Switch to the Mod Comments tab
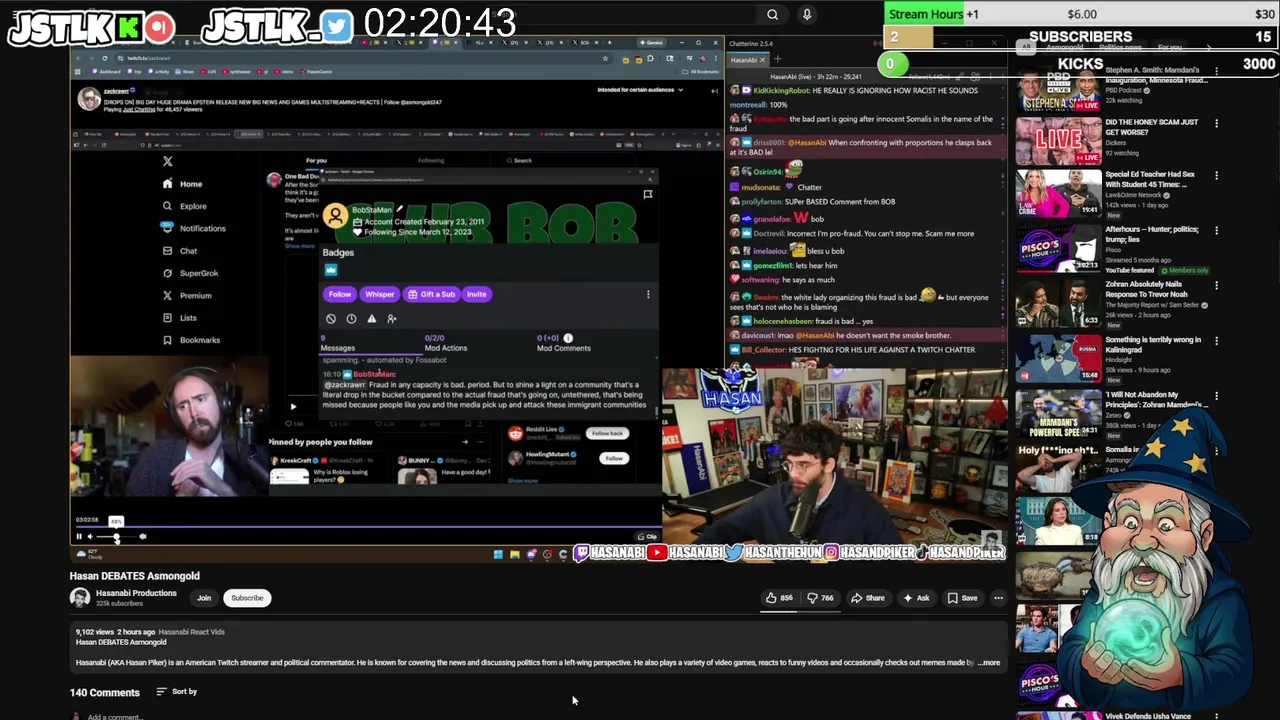This screenshot has width=1280, height=720. (563, 343)
